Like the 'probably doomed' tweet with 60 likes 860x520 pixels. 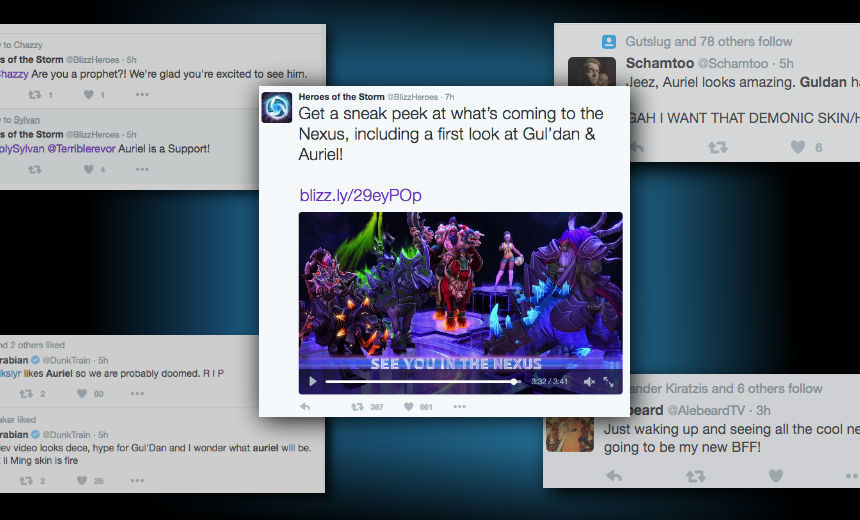click(x=82, y=393)
